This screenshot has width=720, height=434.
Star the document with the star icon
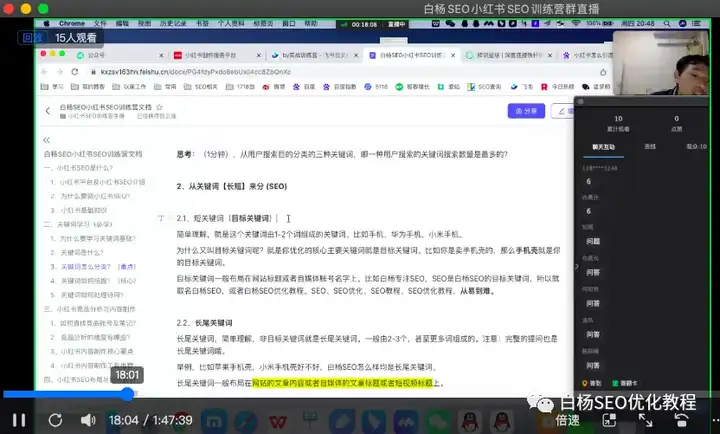point(159,107)
